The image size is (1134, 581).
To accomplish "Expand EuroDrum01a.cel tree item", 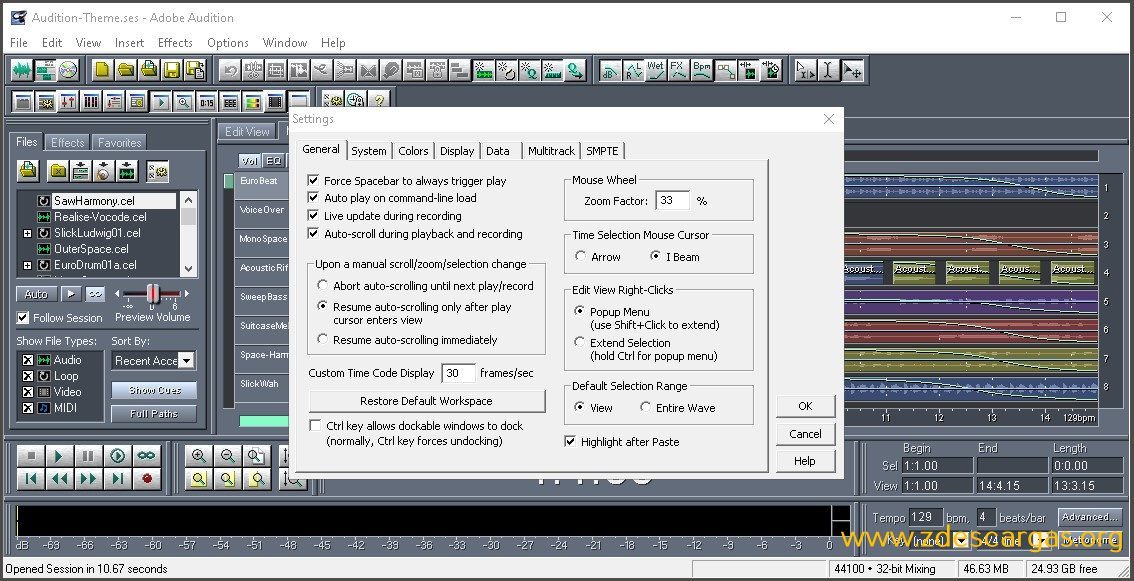I will coord(27,265).
